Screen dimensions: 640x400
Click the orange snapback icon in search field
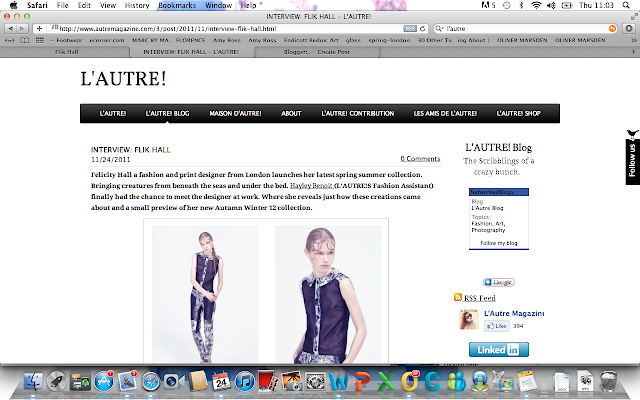pyautogui.click(x=612, y=29)
